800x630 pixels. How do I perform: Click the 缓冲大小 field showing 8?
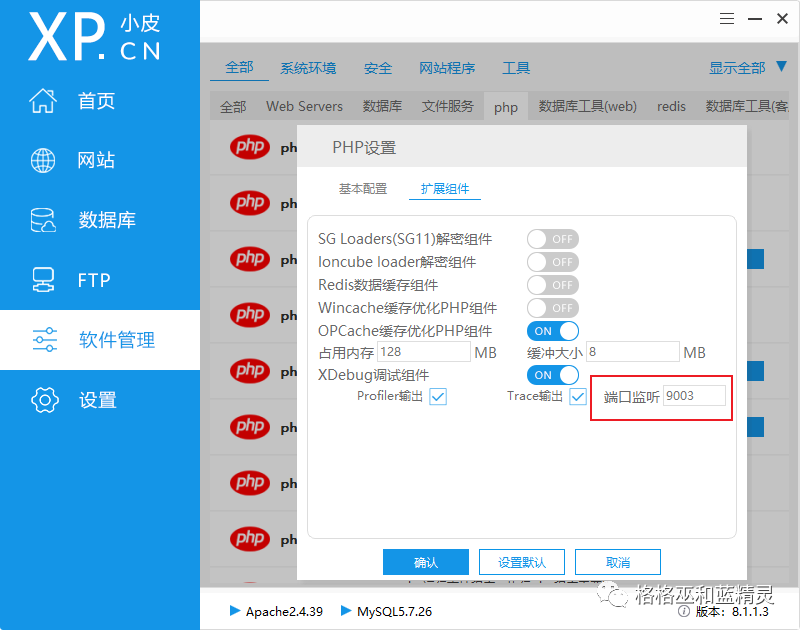pyautogui.click(x=633, y=352)
